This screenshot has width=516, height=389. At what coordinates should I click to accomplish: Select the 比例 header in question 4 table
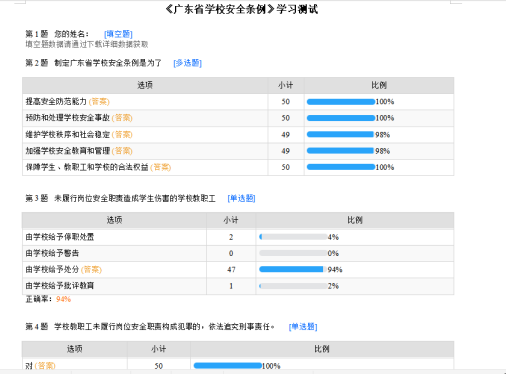[x=322, y=349]
